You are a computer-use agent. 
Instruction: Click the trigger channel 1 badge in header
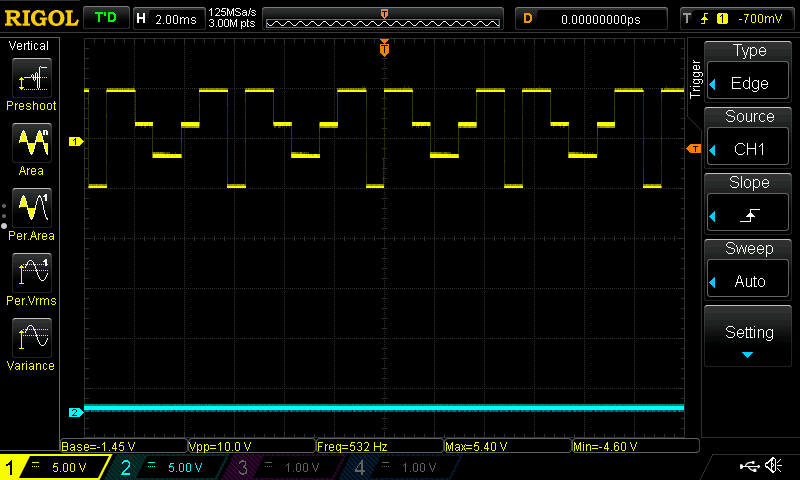[722, 19]
